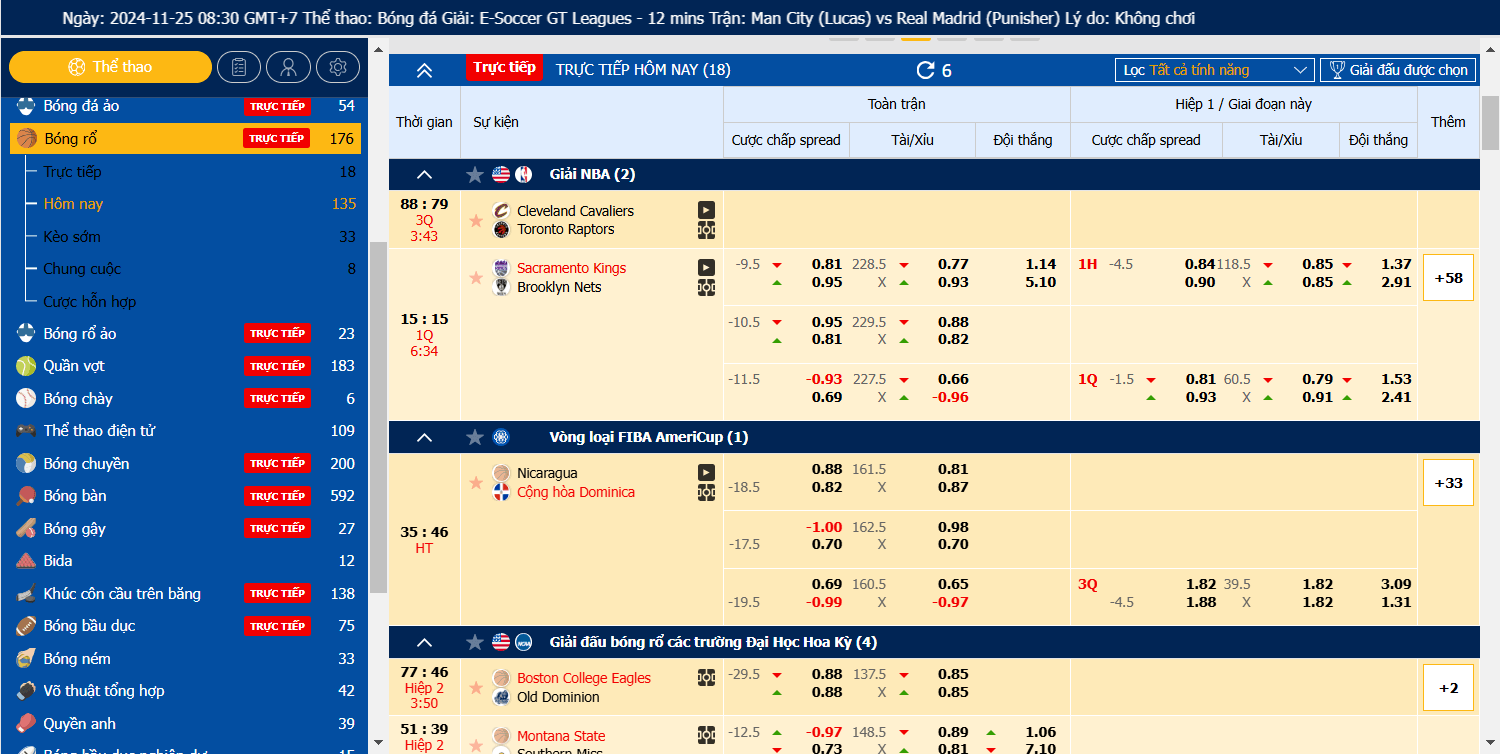Click the Bóng gậy cricket icon
Image resolution: width=1500 pixels, height=754 pixels.
[26, 529]
